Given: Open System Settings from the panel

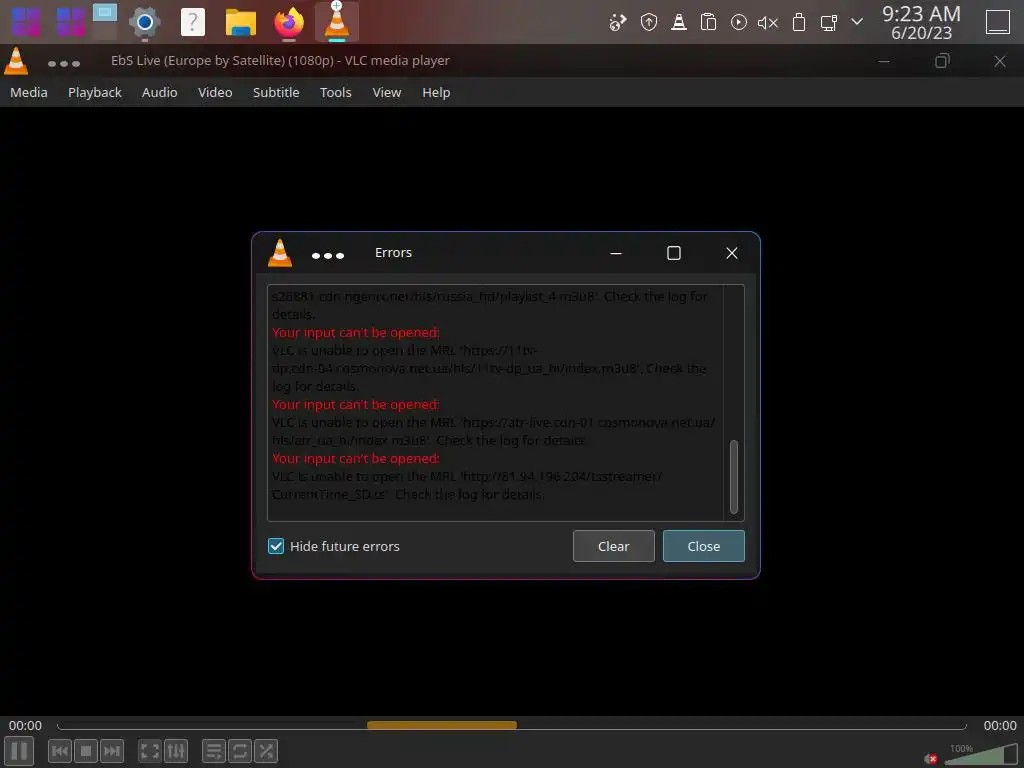Looking at the screenshot, I should pos(144,22).
